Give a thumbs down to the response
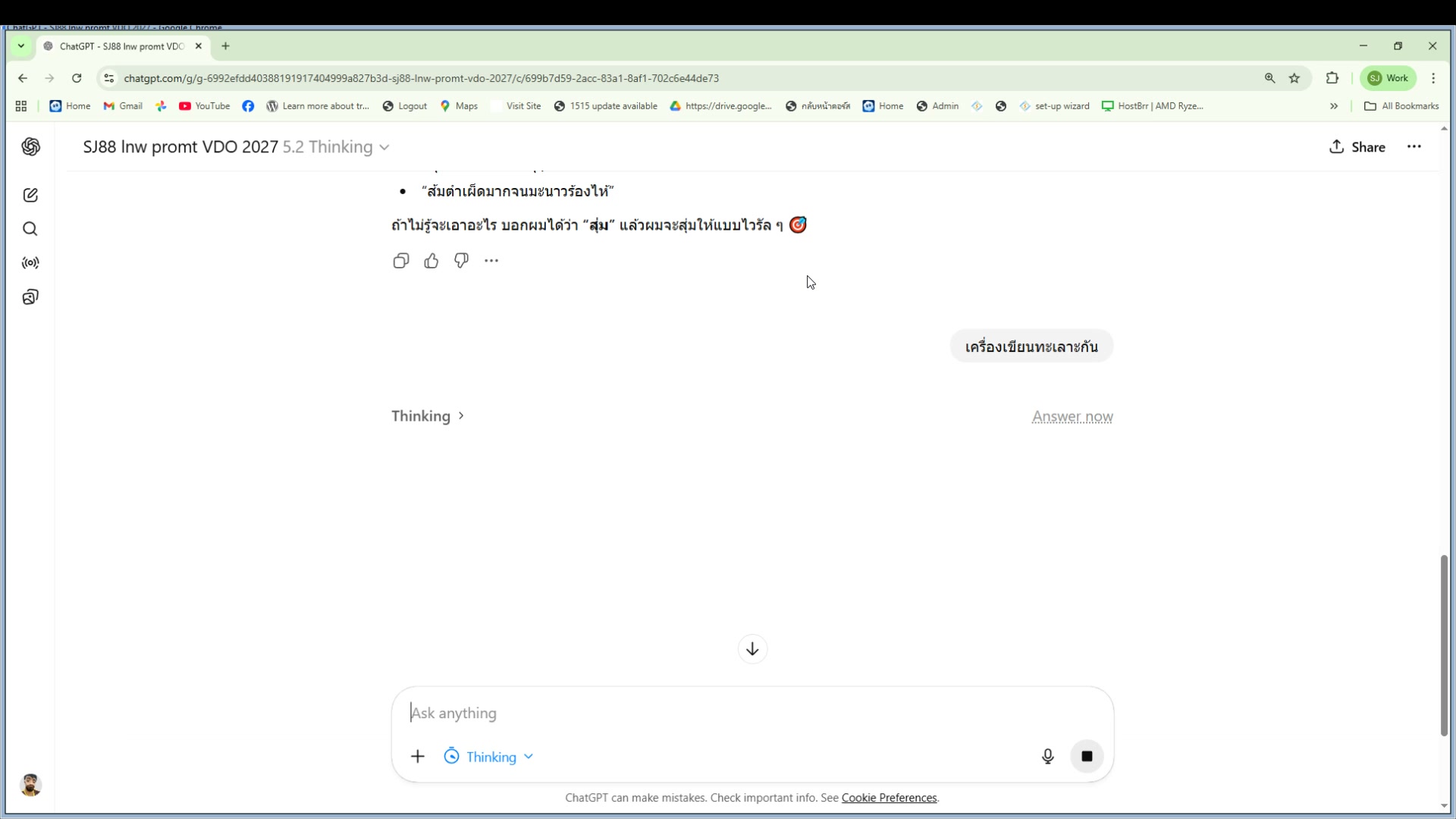The width and height of the screenshot is (1456, 819). pos(461,261)
